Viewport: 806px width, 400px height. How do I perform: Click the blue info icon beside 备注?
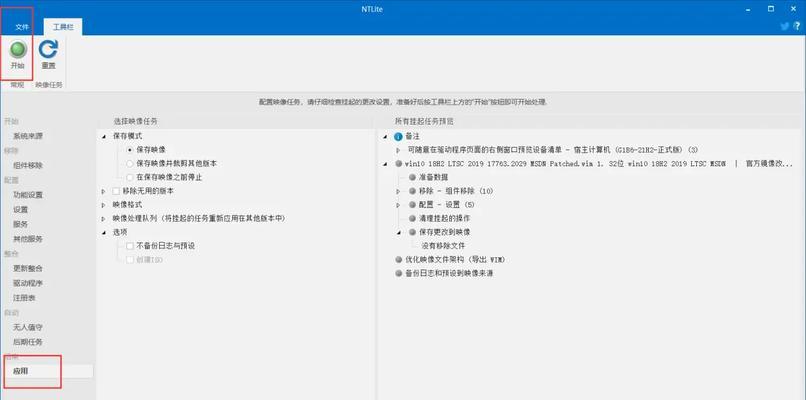coord(398,137)
